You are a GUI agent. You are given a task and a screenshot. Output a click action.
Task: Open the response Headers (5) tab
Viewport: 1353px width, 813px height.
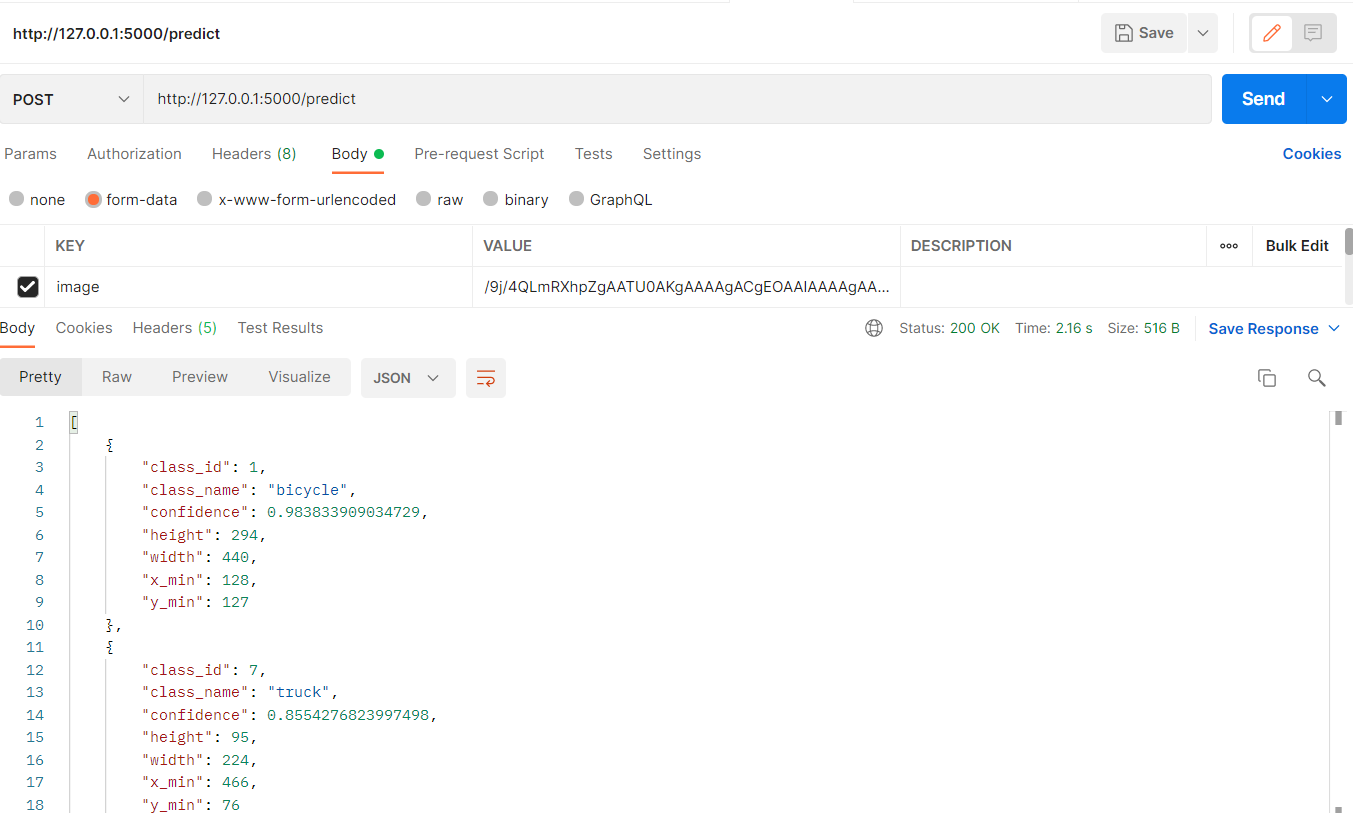pyautogui.click(x=175, y=328)
